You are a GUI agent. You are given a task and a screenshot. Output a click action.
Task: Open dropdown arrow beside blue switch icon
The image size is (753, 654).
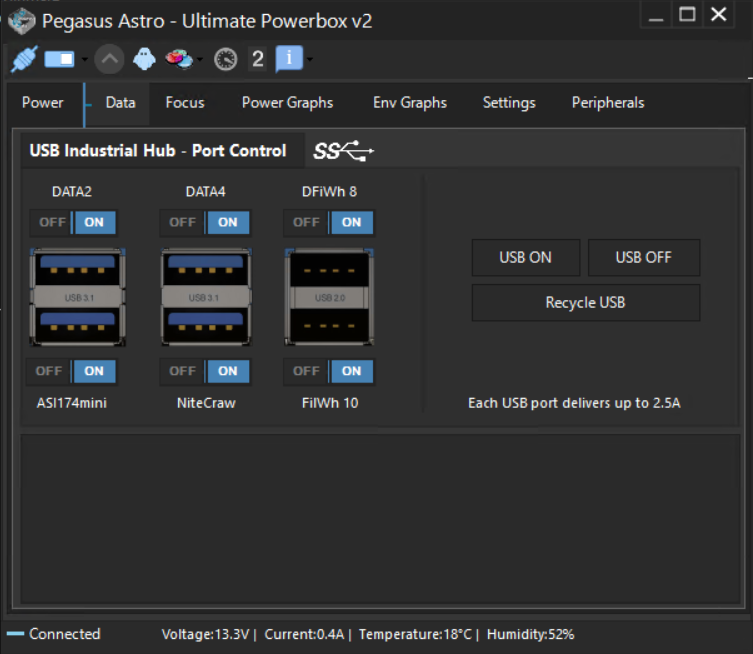[x=85, y=60]
